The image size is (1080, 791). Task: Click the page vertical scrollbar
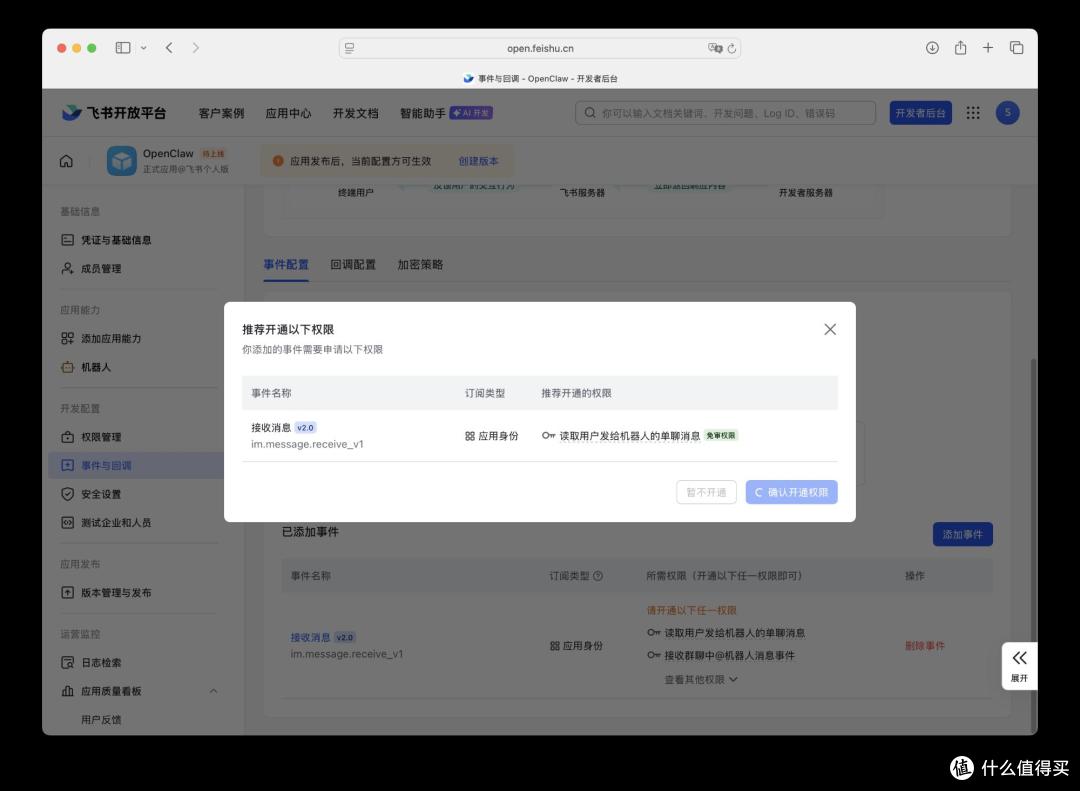1033,544
